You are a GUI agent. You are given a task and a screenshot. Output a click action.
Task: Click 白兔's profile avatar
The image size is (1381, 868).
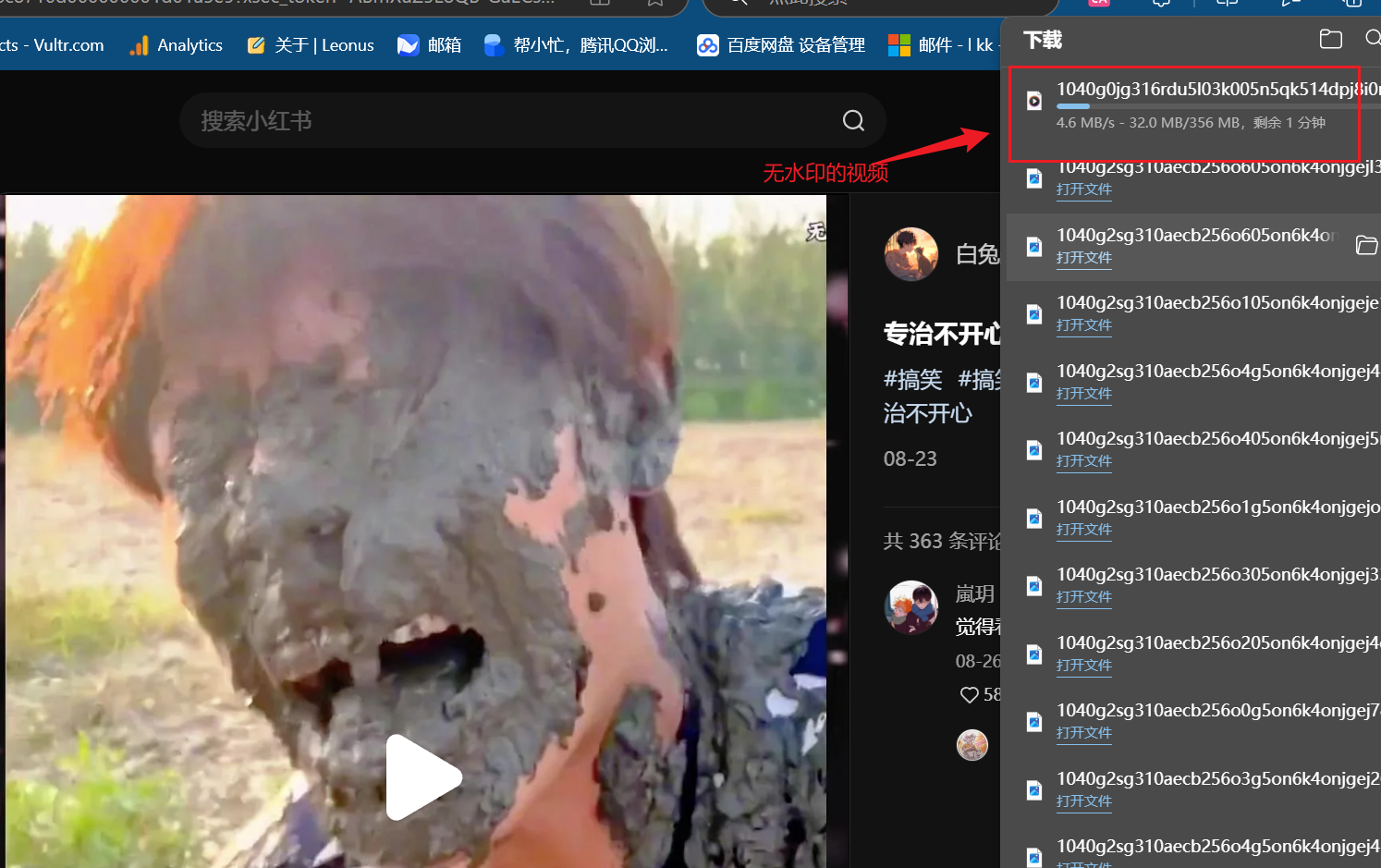click(911, 253)
